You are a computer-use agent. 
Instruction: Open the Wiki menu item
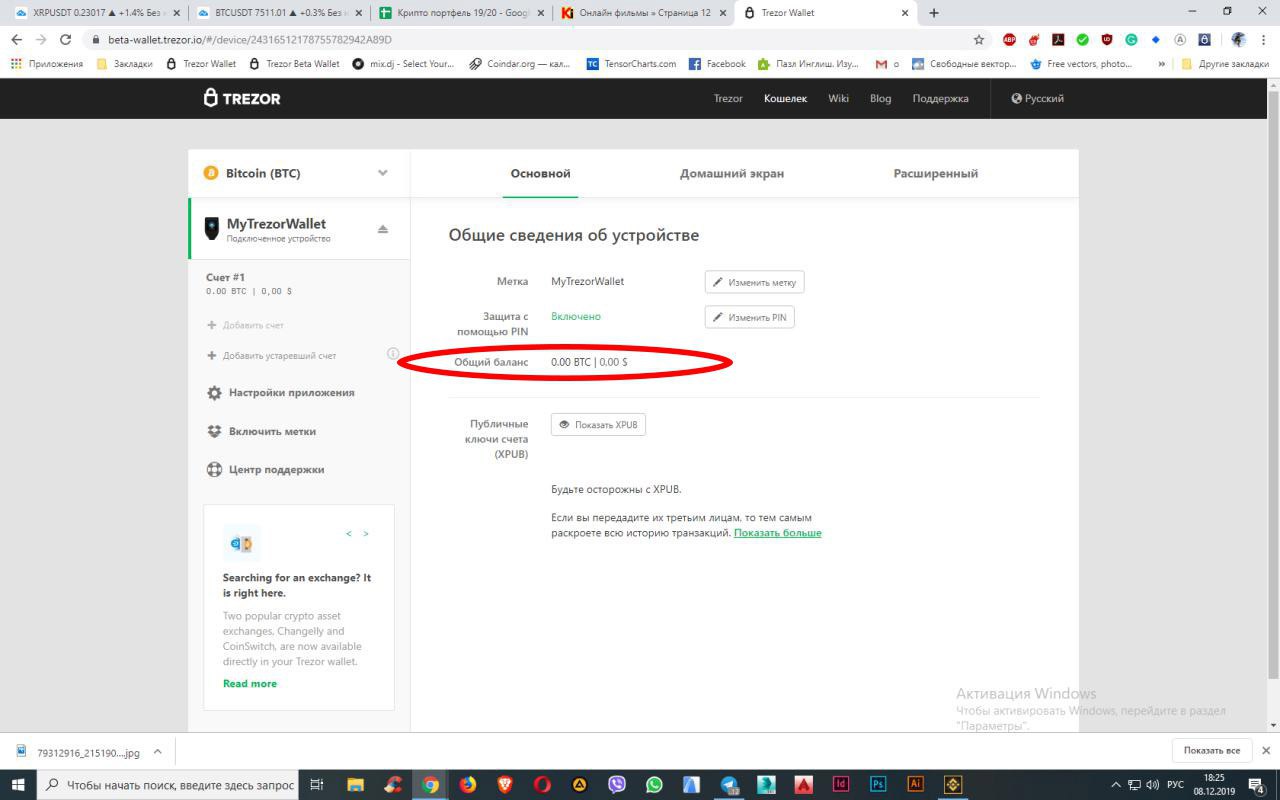pos(838,98)
